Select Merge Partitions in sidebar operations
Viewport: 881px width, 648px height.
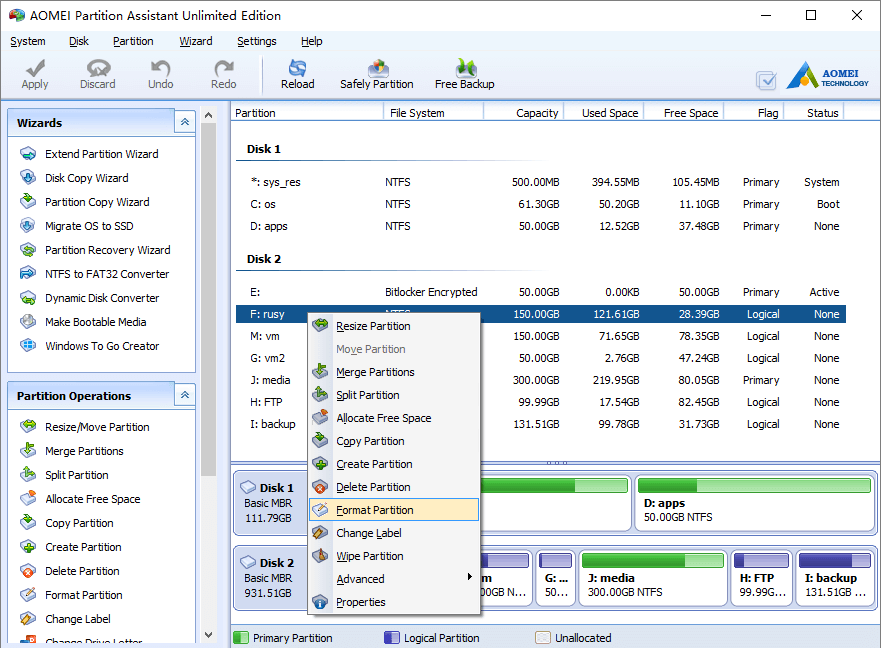(72, 451)
